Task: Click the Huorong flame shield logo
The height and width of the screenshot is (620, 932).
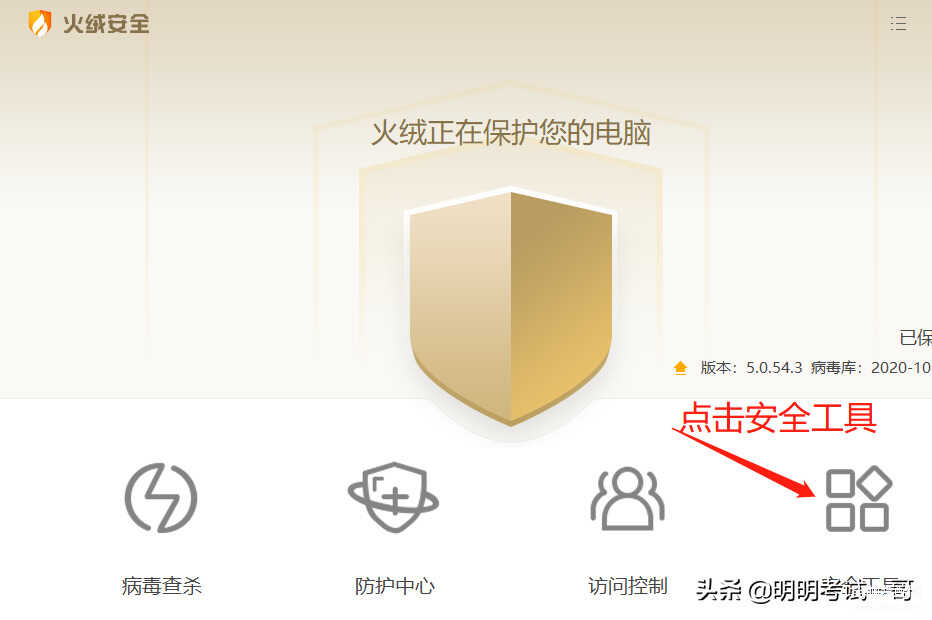Action: [x=40, y=24]
